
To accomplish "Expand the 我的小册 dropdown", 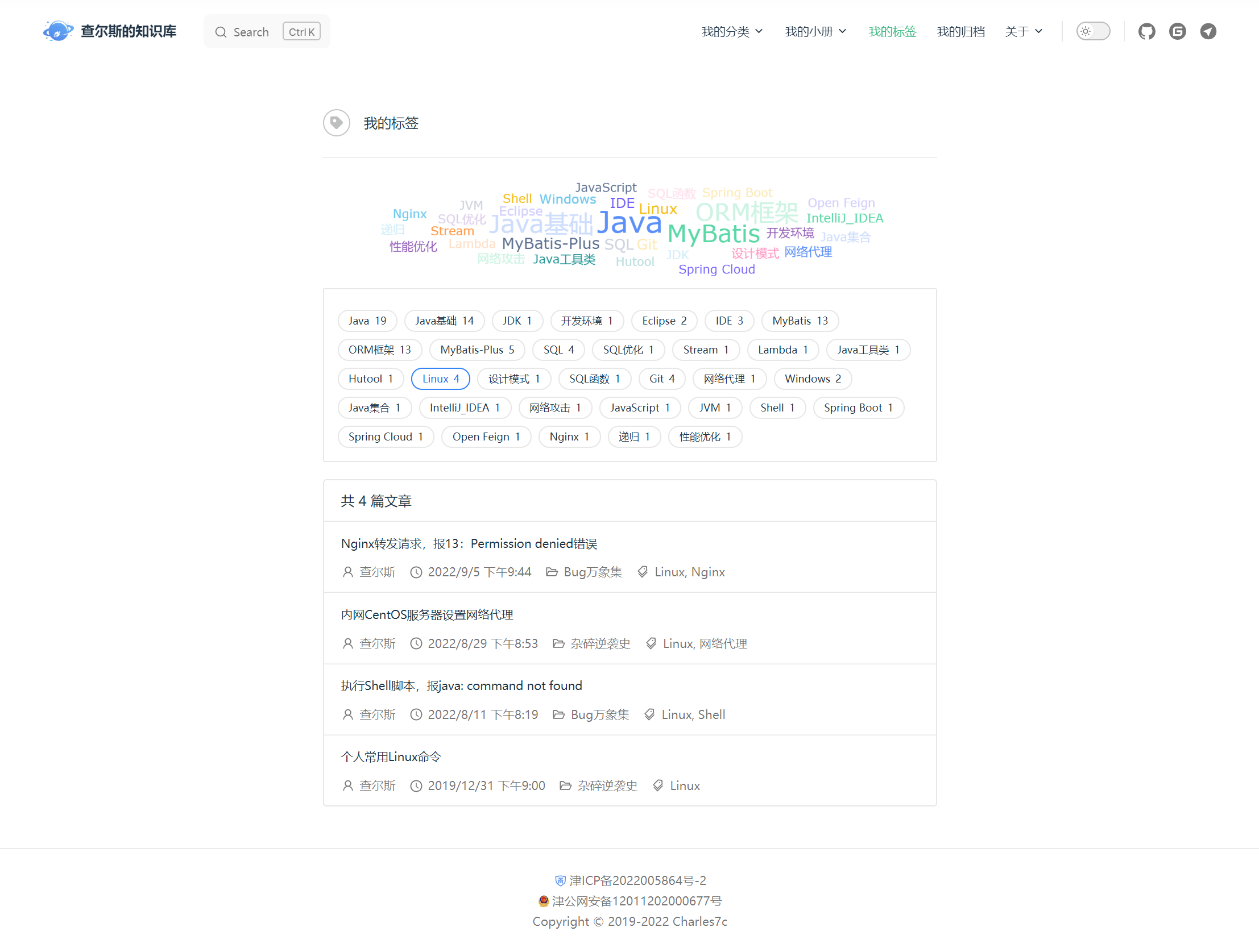I will [x=815, y=31].
